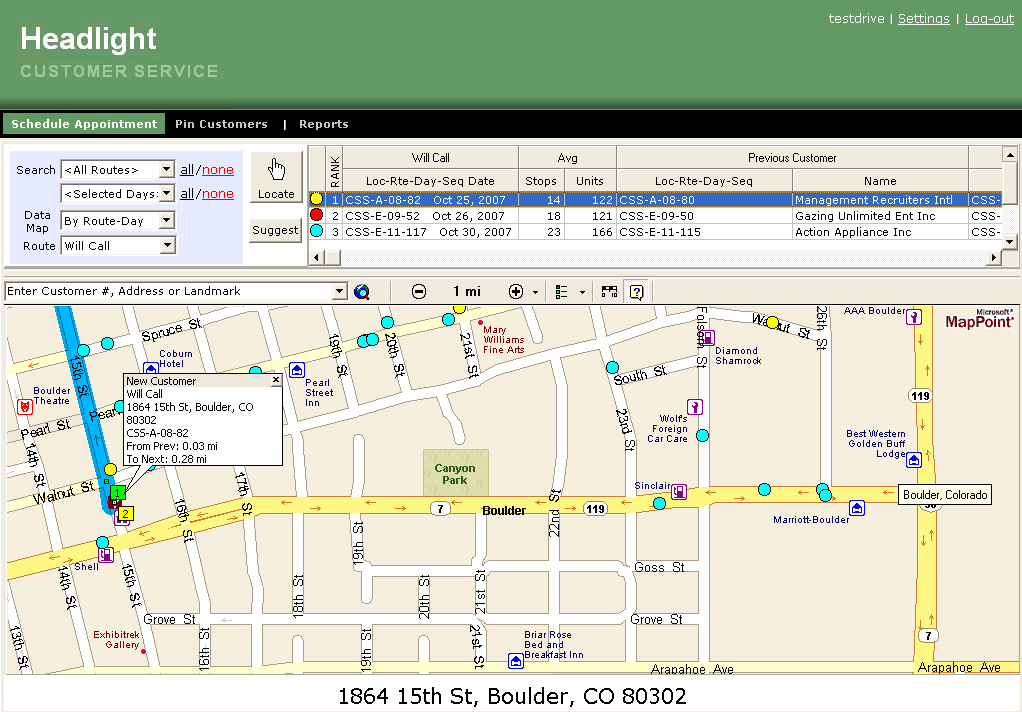Close the New Customer map popup
The height and width of the screenshot is (712, 1022).
[x=276, y=381]
